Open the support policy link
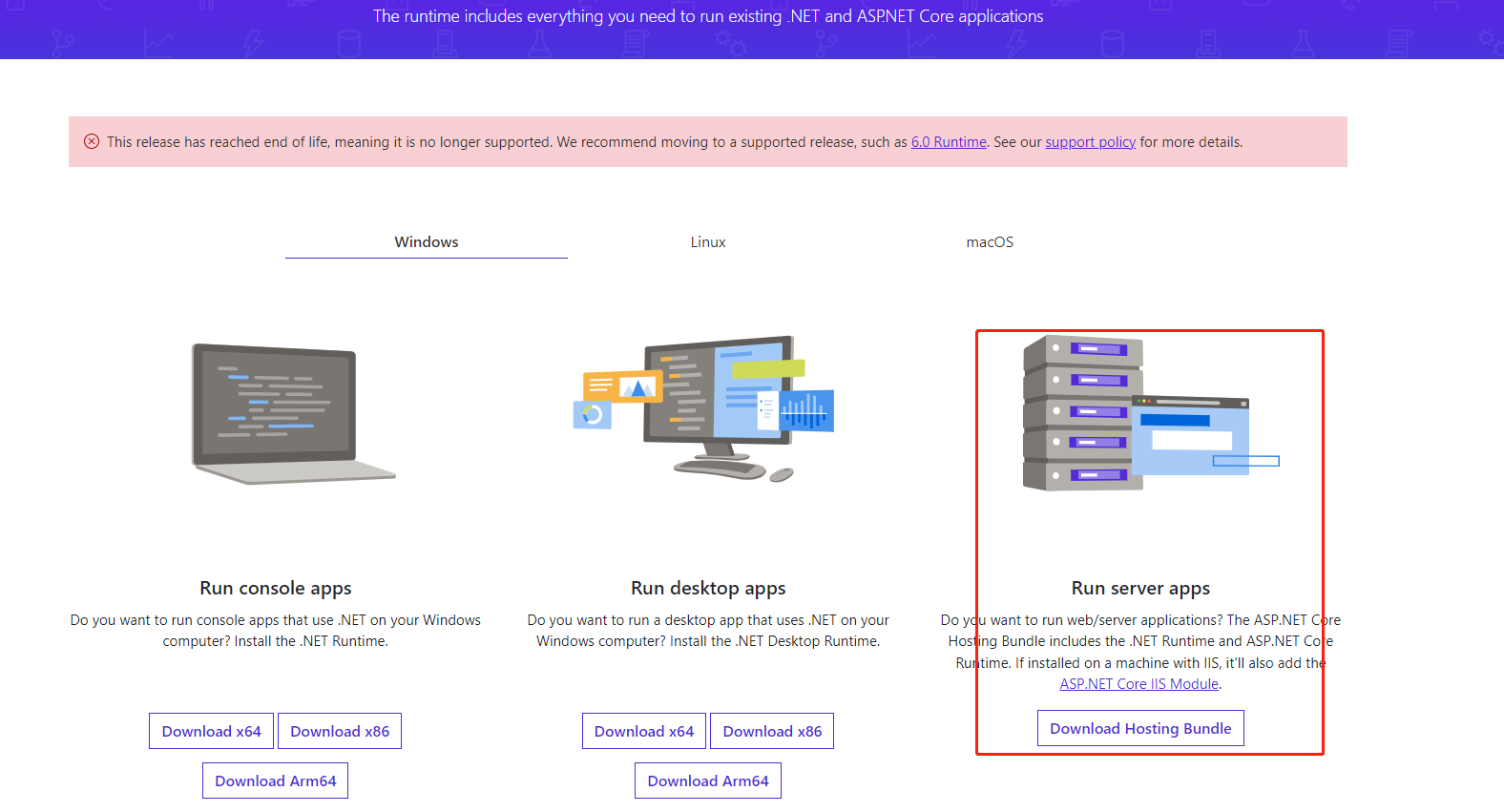1504x812 pixels. pyautogui.click(x=1090, y=142)
